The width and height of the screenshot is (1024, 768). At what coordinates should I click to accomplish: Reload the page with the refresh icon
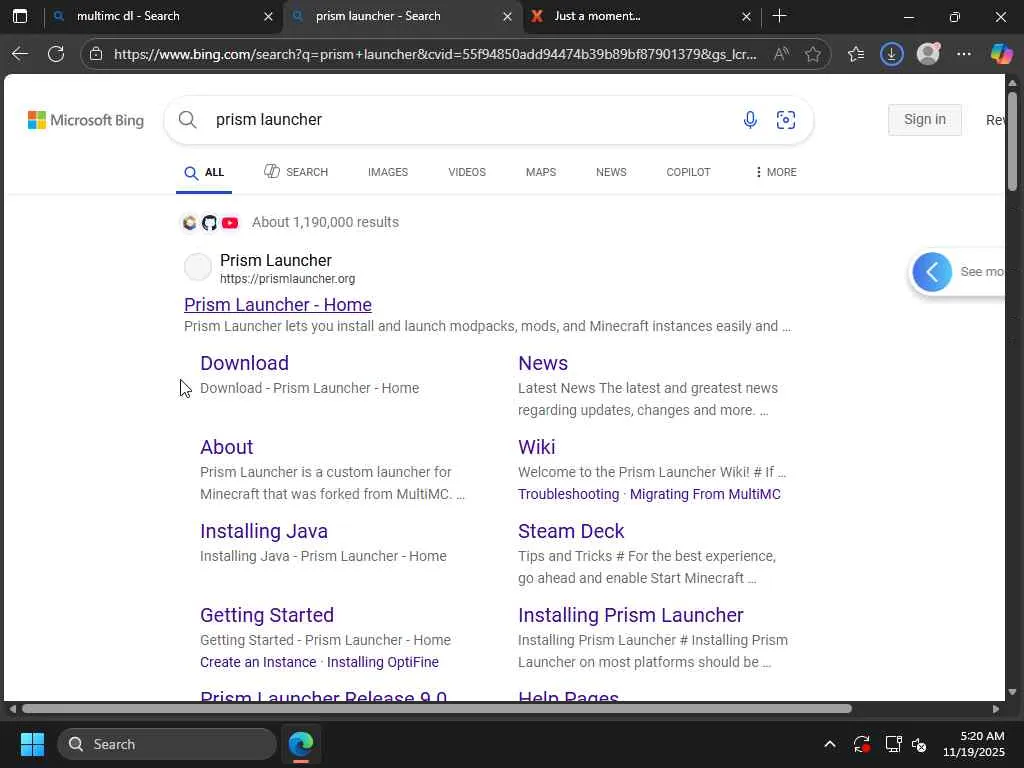click(x=56, y=54)
